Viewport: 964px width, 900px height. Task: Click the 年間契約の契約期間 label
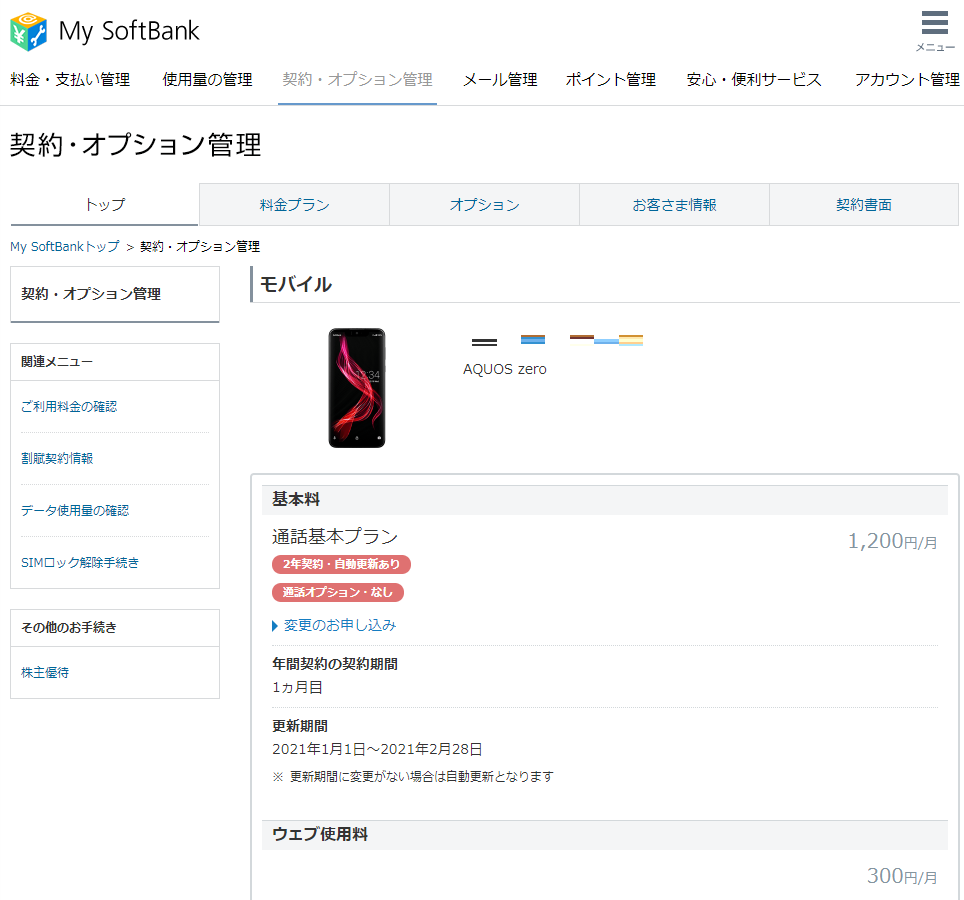pos(335,664)
